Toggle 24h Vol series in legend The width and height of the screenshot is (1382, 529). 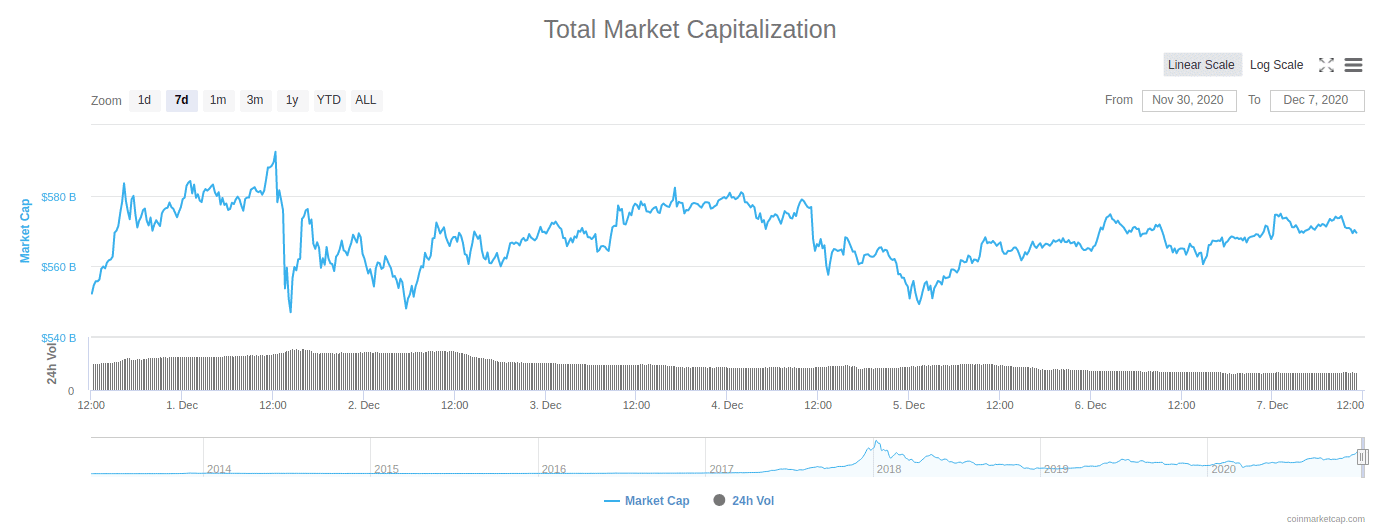[x=744, y=501]
